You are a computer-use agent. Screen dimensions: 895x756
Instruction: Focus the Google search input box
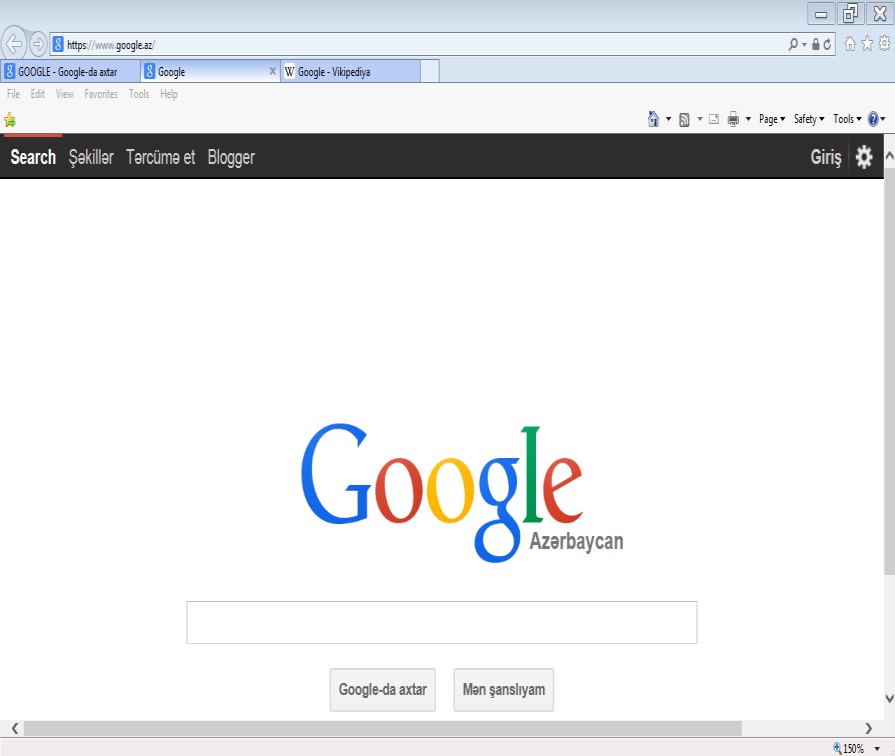[x=442, y=622]
